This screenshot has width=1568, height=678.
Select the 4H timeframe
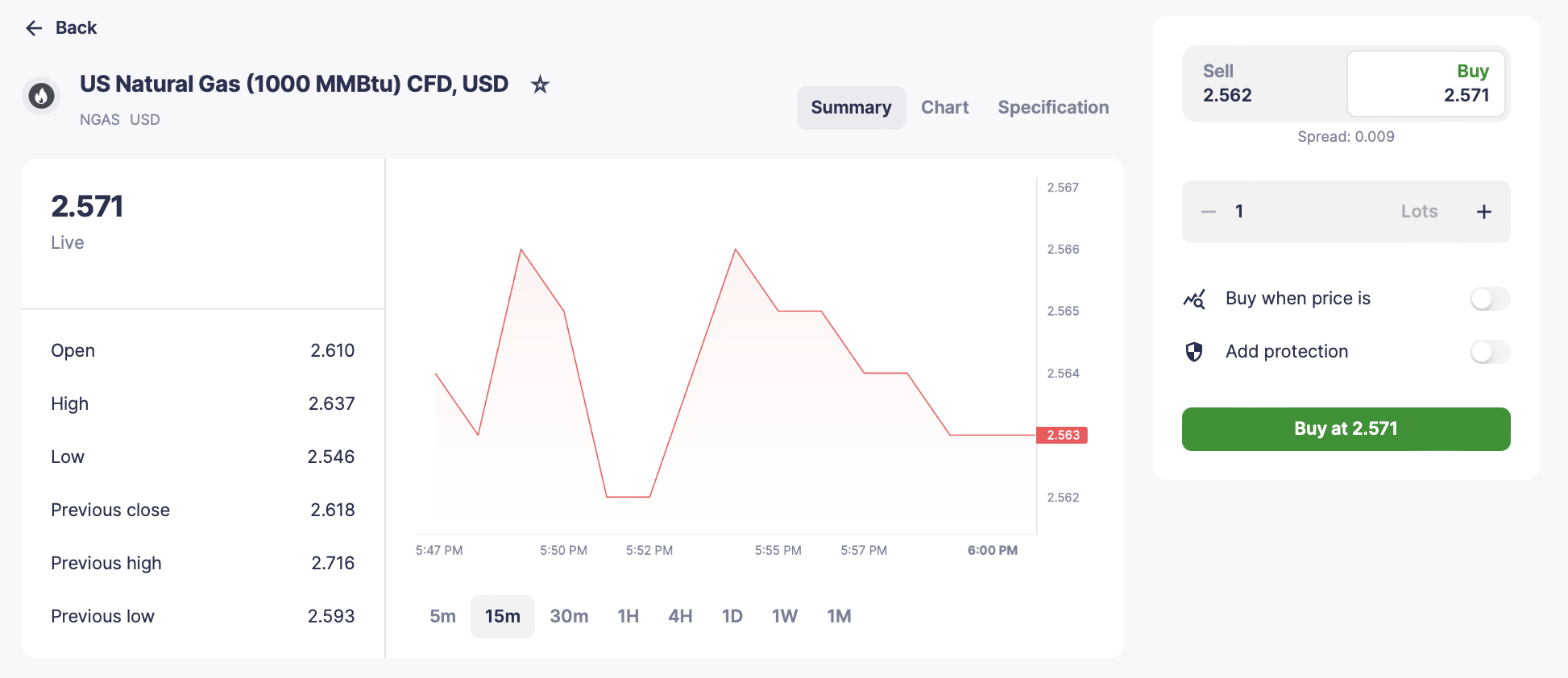point(680,617)
